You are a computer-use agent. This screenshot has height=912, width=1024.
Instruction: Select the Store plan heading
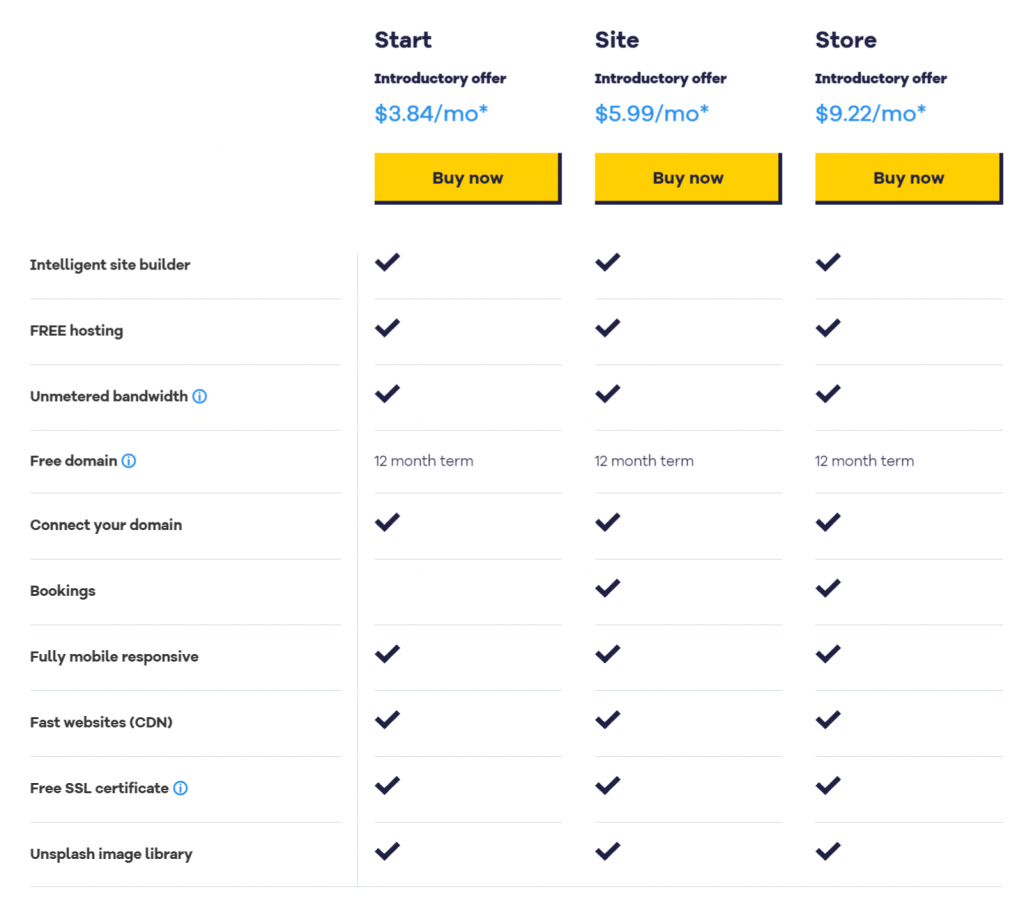click(846, 40)
